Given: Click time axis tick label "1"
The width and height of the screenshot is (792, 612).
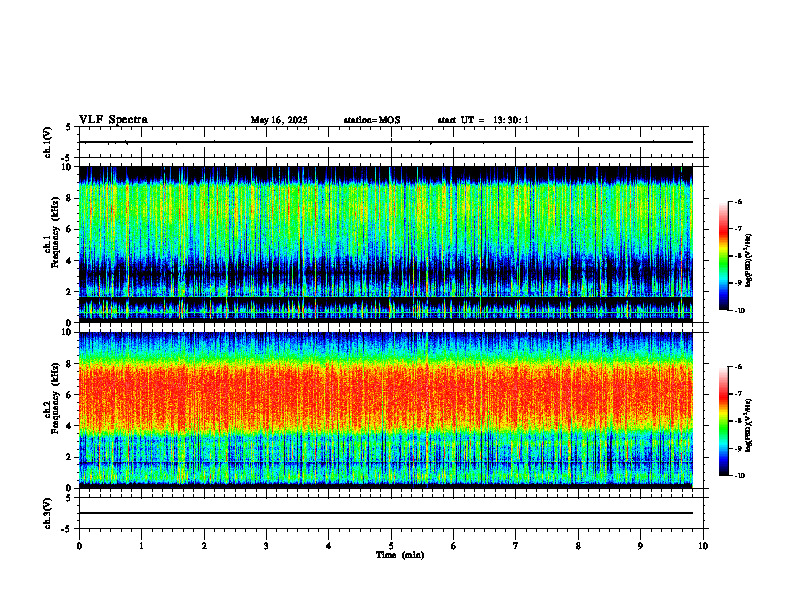Looking at the screenshot, I should 141,546.
